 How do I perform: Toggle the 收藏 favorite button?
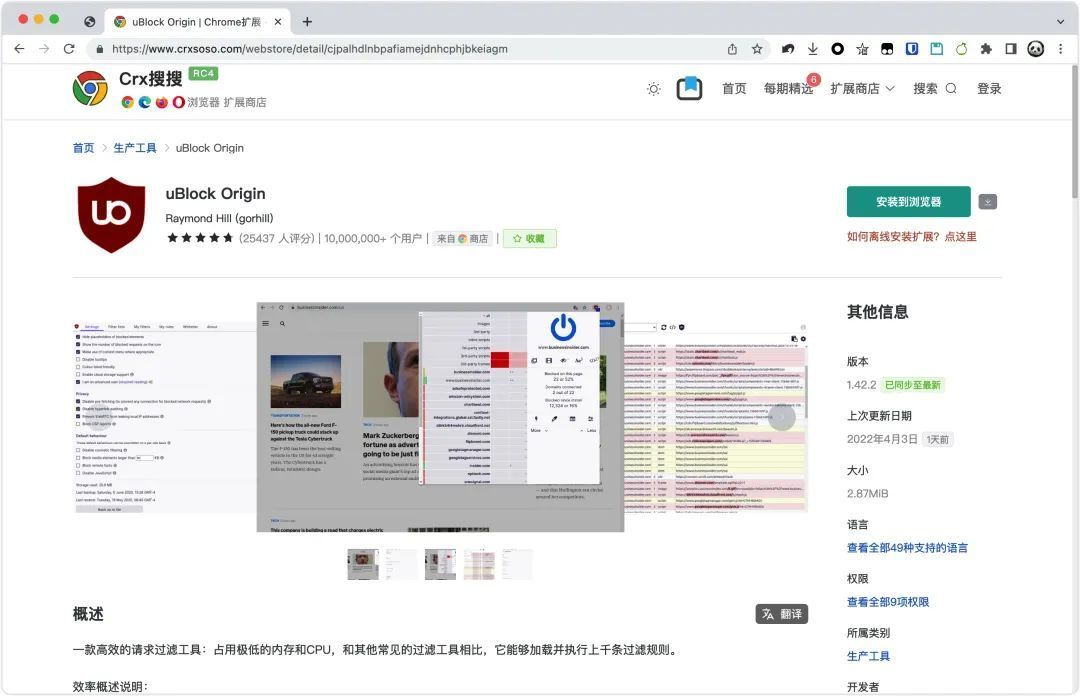coord(529,239)
